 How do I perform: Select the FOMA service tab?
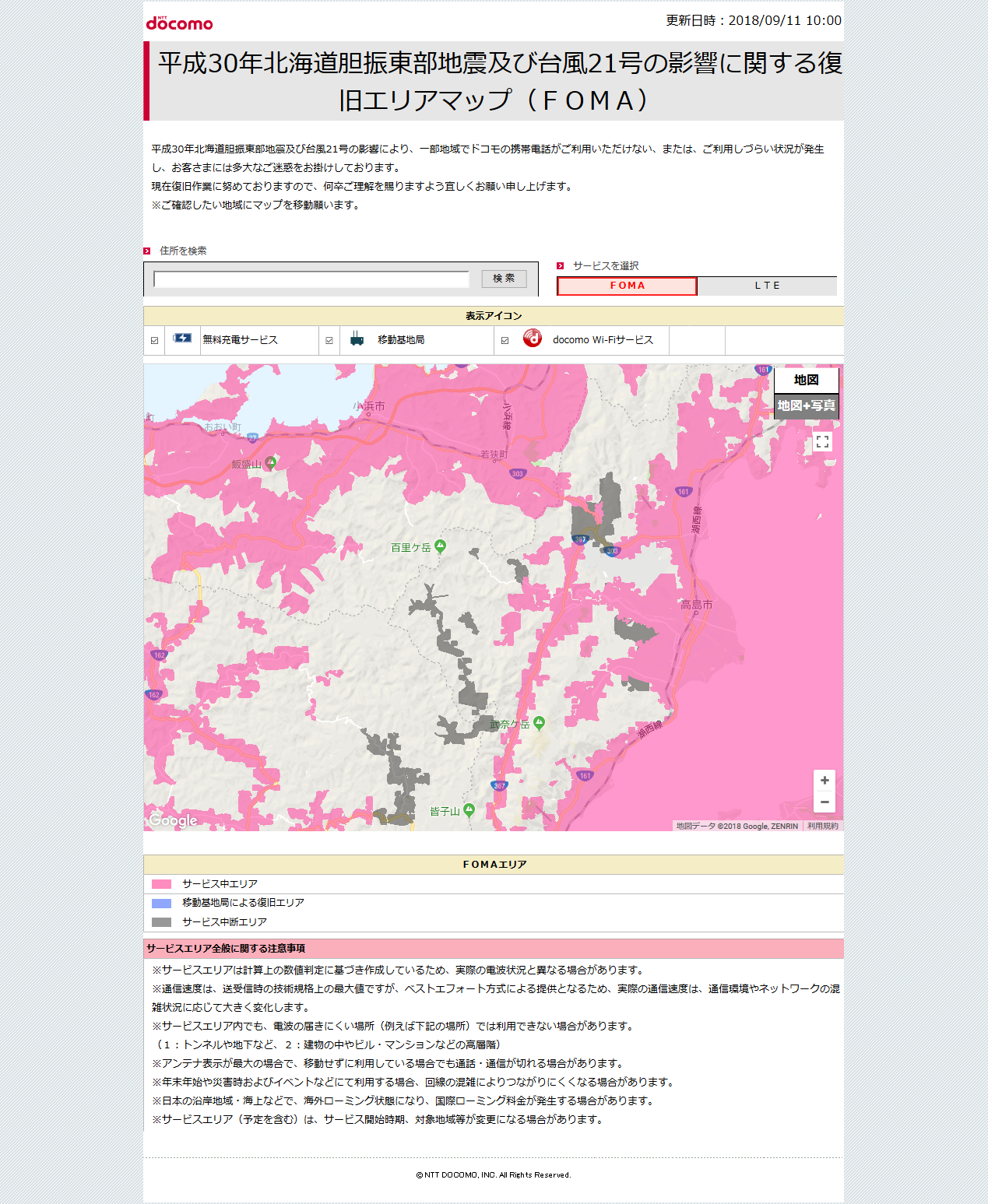(627, 286)
